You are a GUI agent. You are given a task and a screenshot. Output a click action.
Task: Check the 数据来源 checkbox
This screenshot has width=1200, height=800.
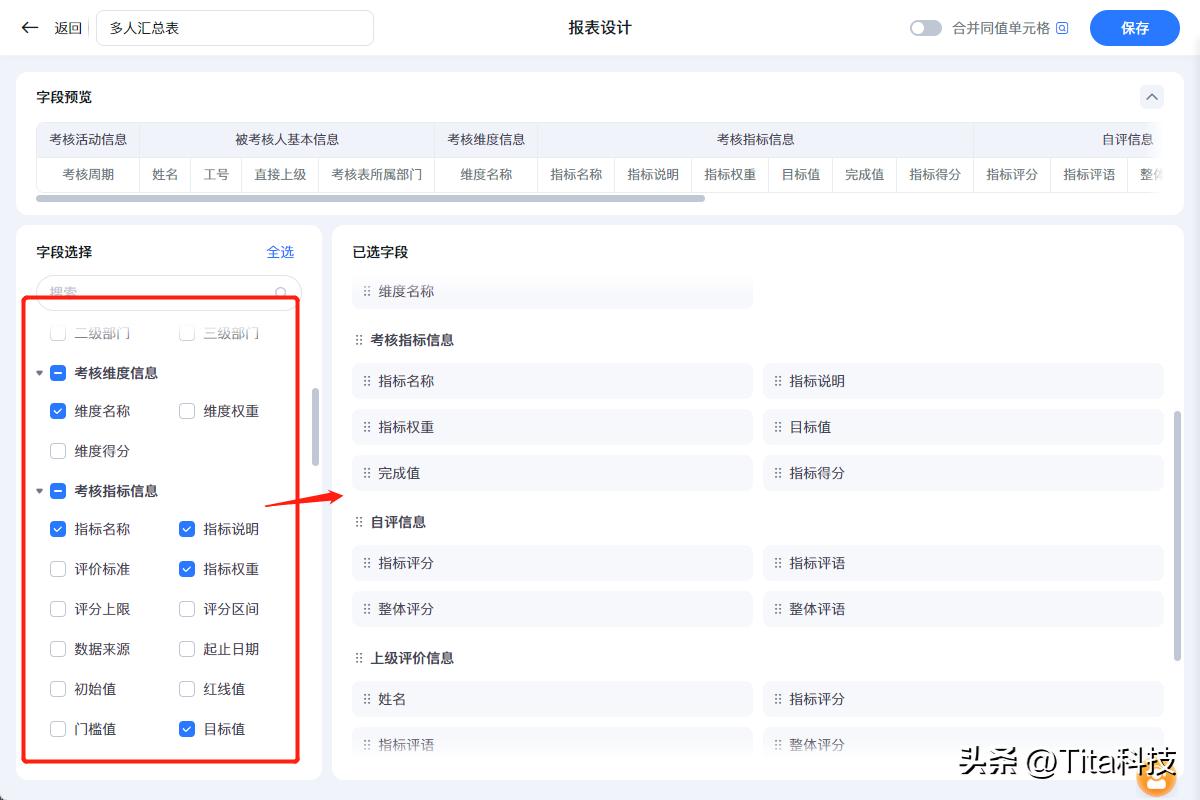click(58, 649)
